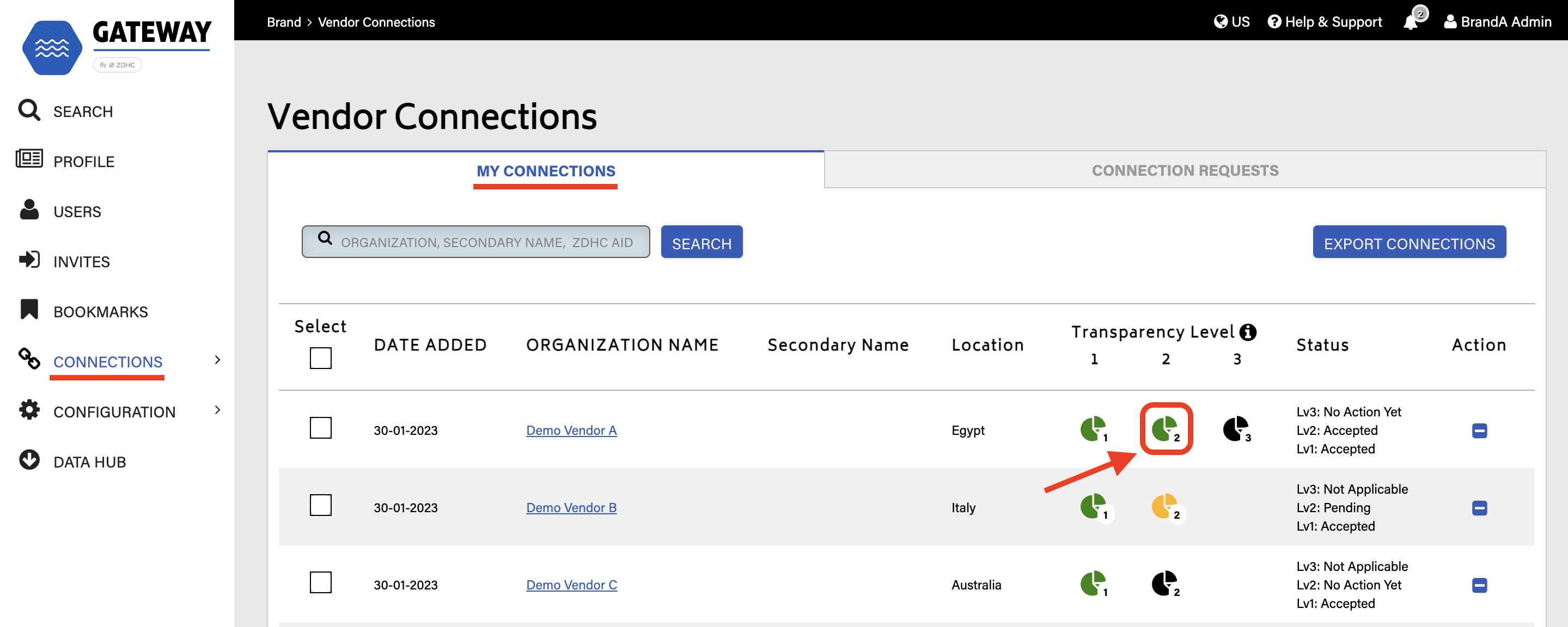Click Demo Vendor A level 1 pie icon

pos(1094,430)
